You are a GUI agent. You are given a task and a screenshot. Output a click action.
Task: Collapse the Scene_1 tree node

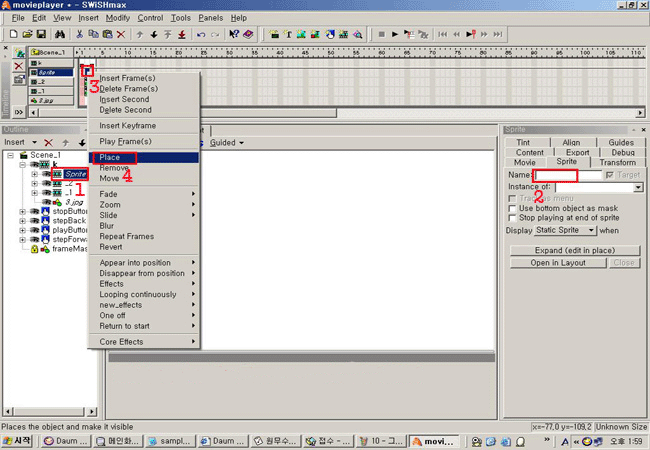pyautogui.click(x=10, y=155)
